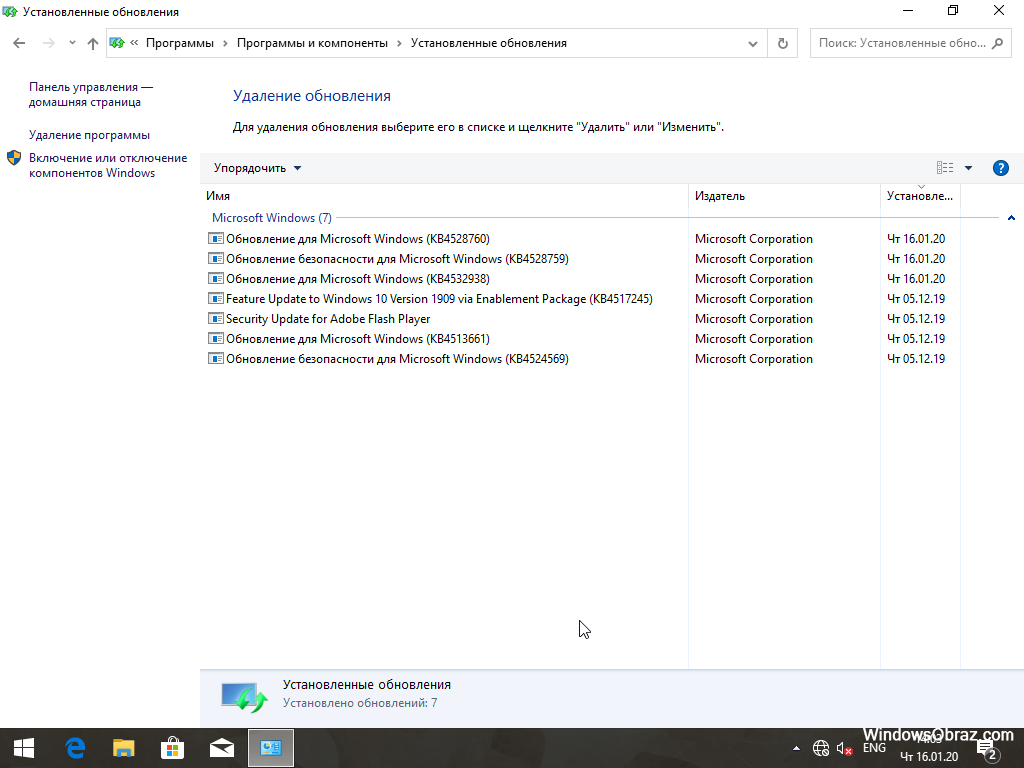Image resolution: width=1024 pixels, height=768 pixels.
Task: Open the Help question mark icon
Action: [x=1000, y=168]
